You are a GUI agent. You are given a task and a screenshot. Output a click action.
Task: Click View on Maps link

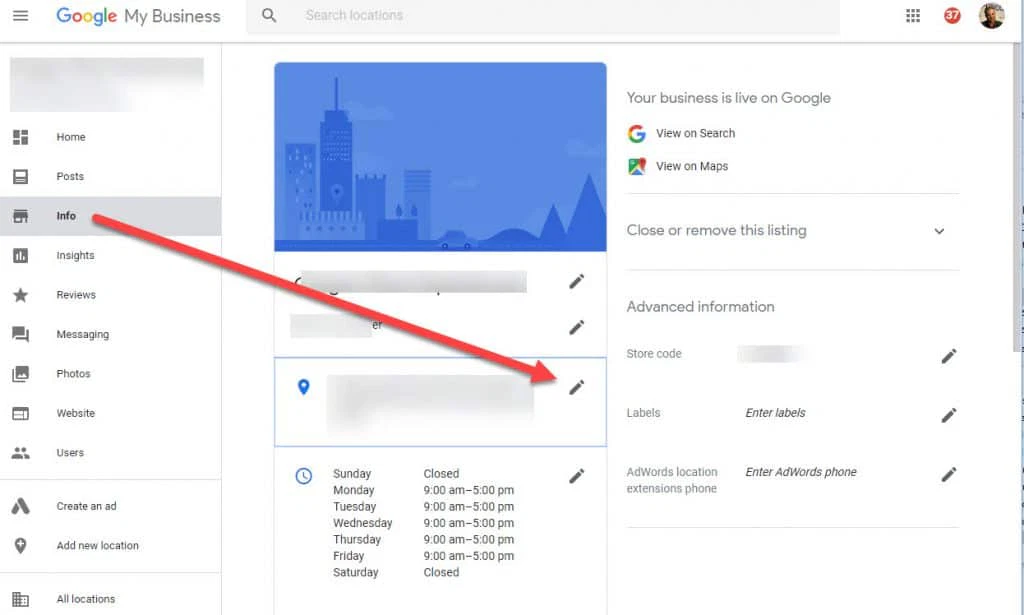691,166
